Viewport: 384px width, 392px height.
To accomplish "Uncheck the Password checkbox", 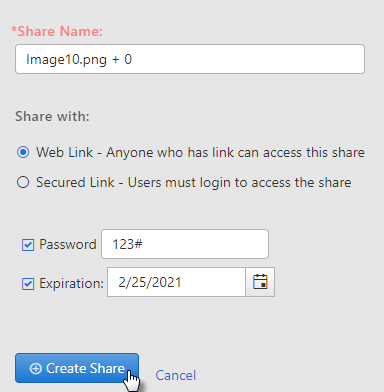I will pos(28,245).
